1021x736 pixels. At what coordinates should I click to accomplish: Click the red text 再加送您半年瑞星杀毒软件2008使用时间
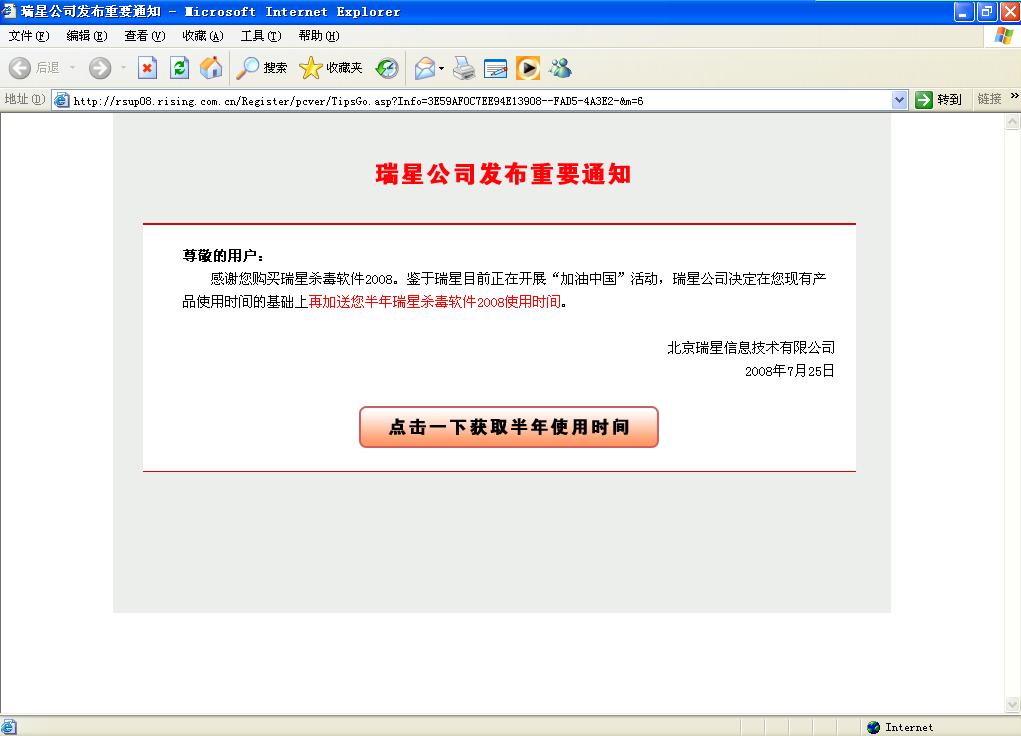[x=434, y=302]
